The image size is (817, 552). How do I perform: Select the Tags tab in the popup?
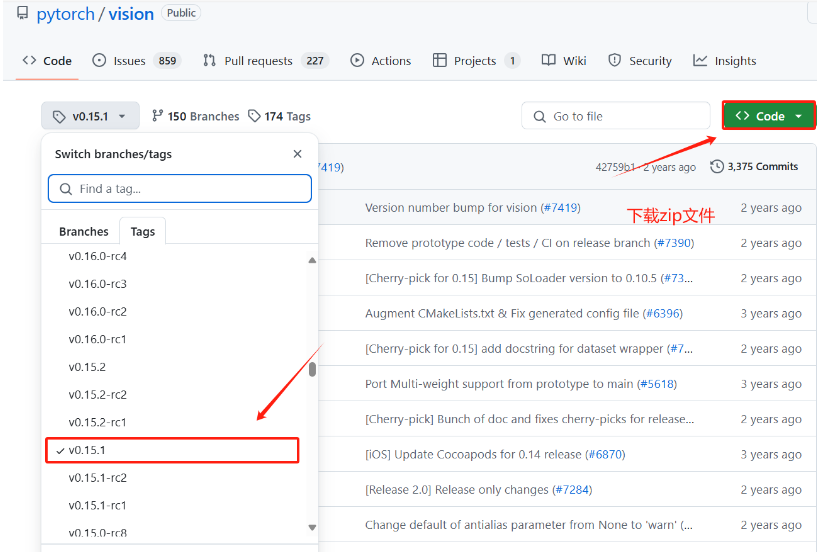click(x=143, y=231)
